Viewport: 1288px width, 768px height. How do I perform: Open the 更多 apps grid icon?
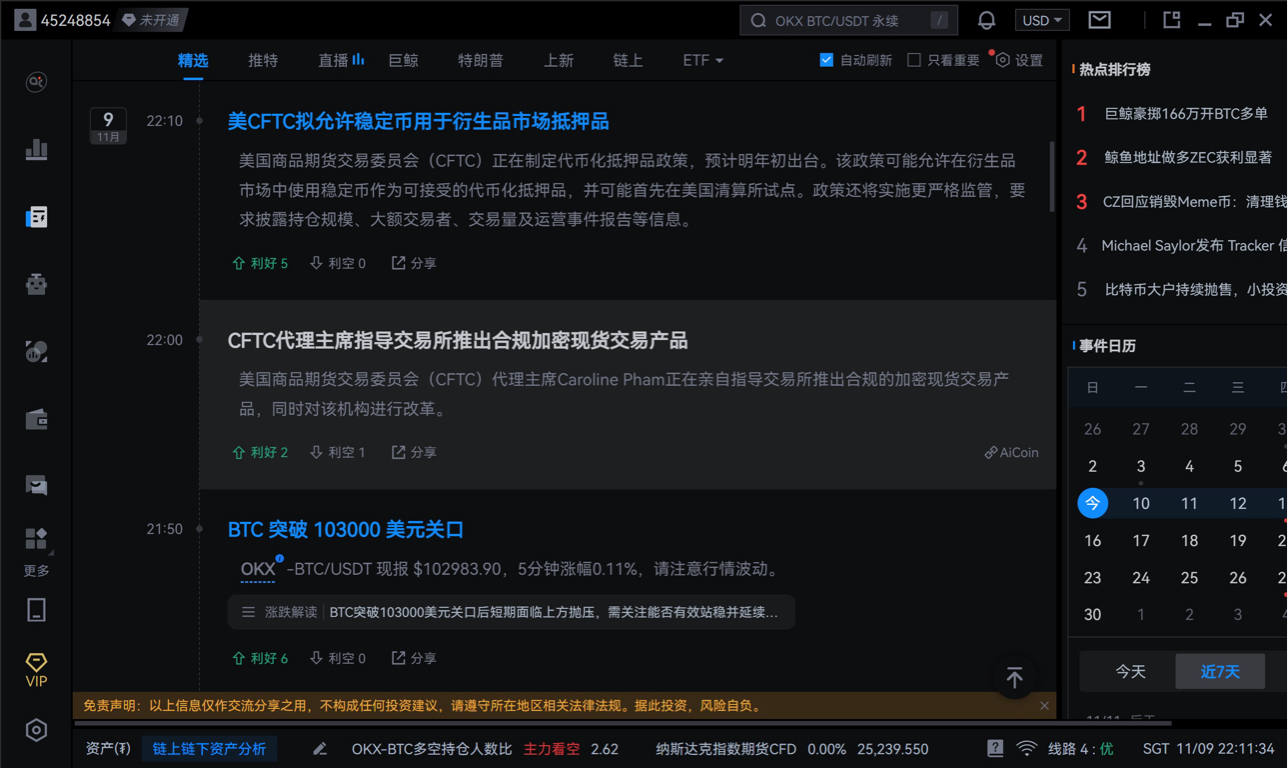(x=36, y=540)
